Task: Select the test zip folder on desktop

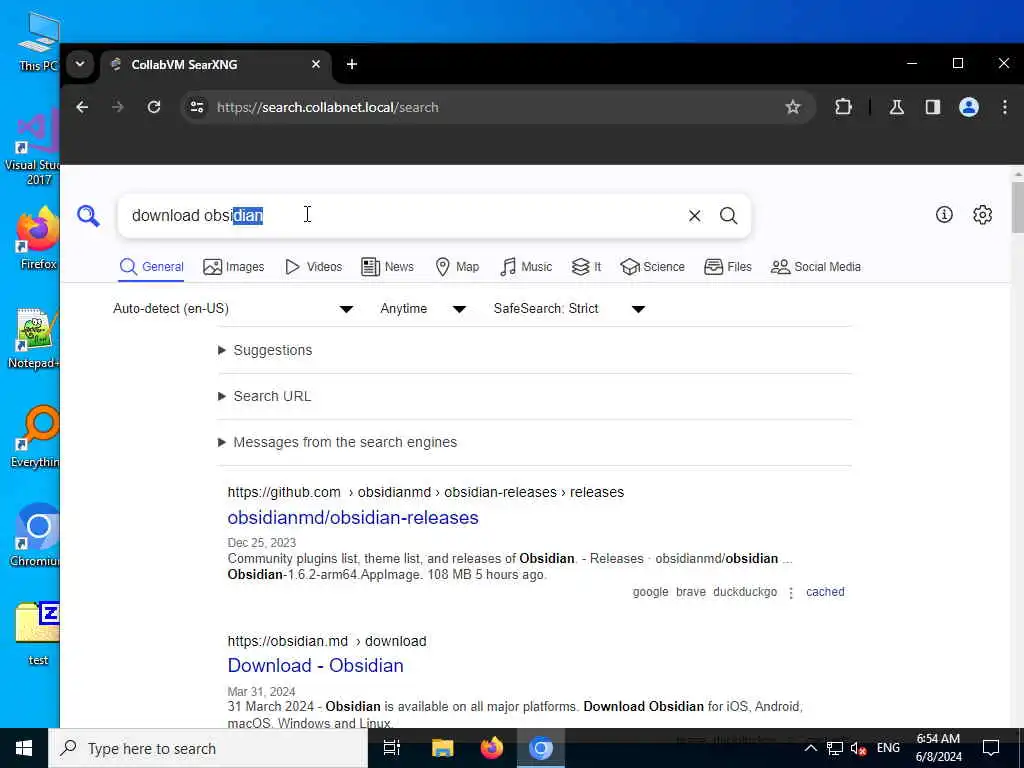Action: click(x=37, y=633)
